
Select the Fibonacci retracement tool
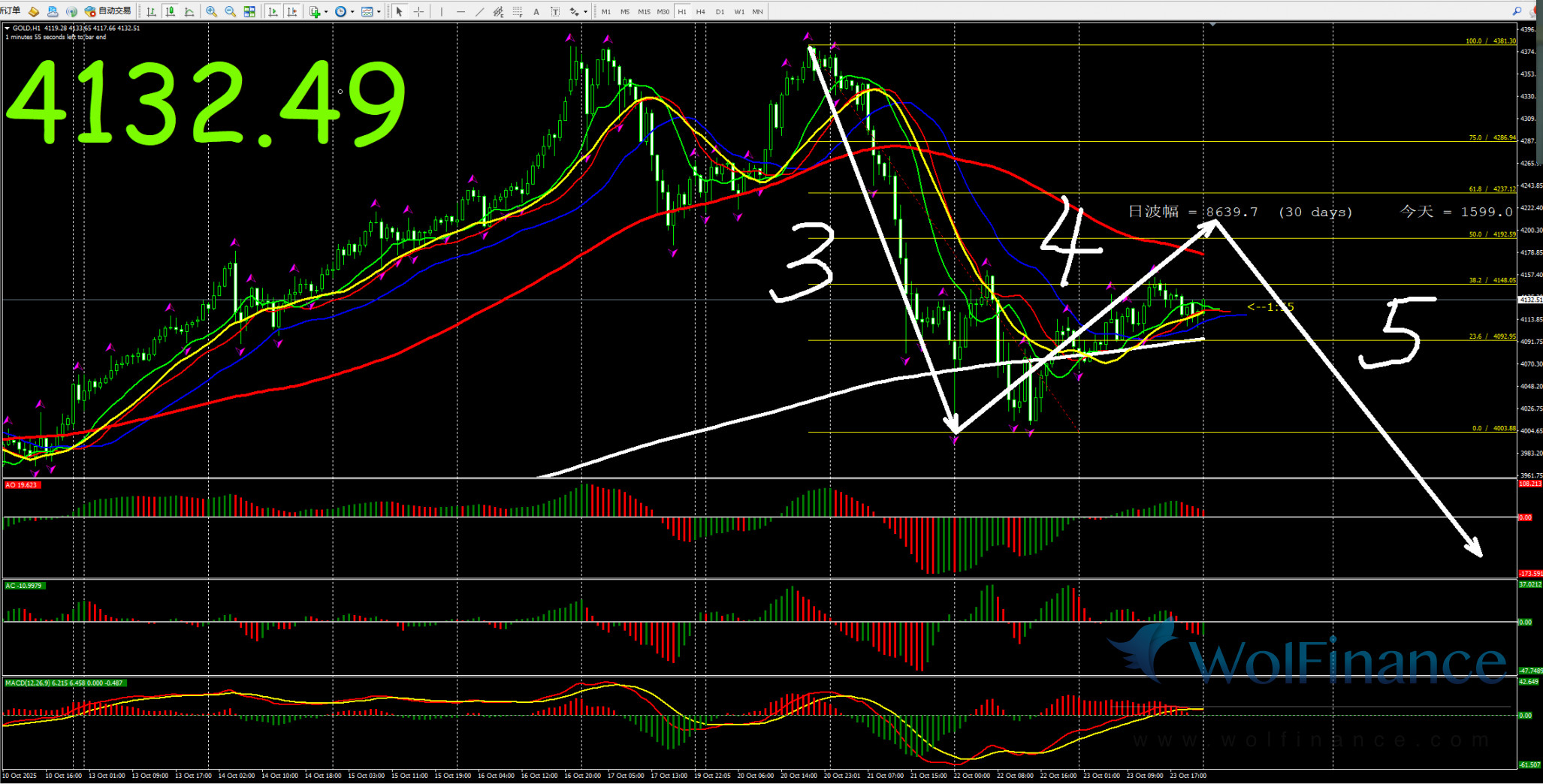point(517,11)
